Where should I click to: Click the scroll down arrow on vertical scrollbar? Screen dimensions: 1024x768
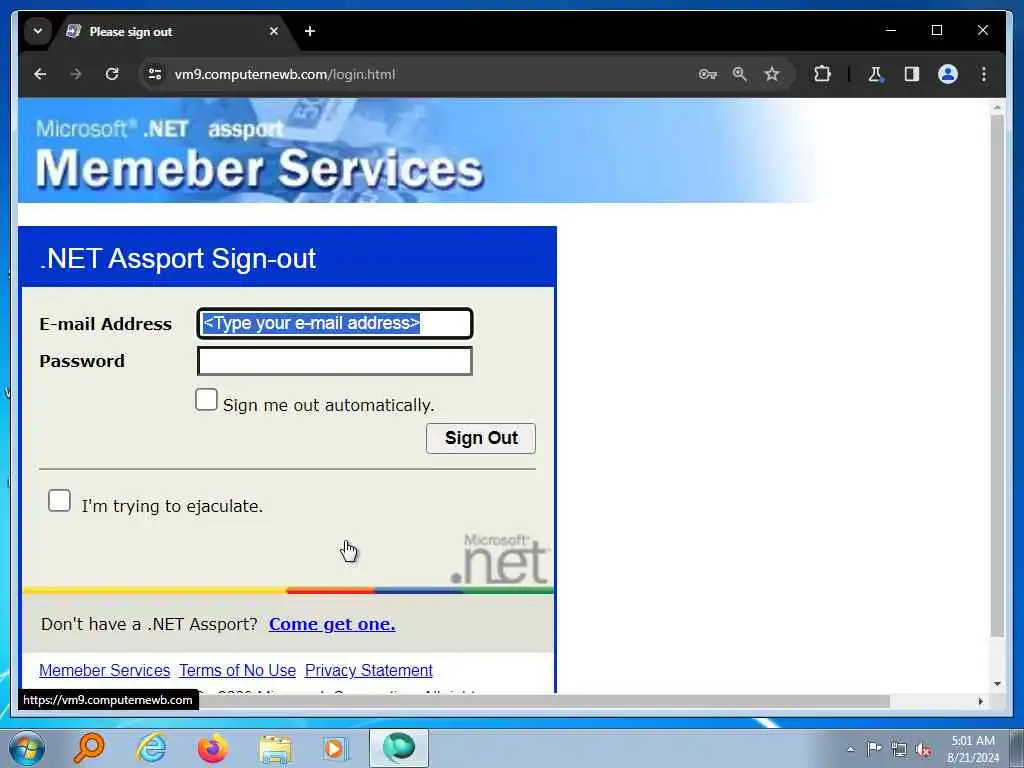(x=997, y=684)
